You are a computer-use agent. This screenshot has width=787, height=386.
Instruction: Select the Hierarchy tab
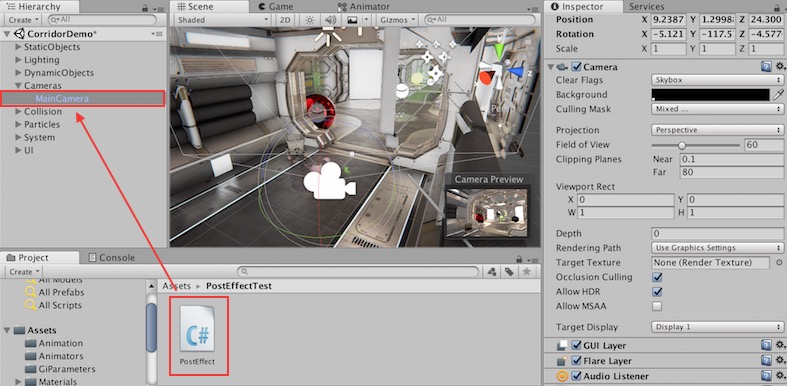[40, 7]
